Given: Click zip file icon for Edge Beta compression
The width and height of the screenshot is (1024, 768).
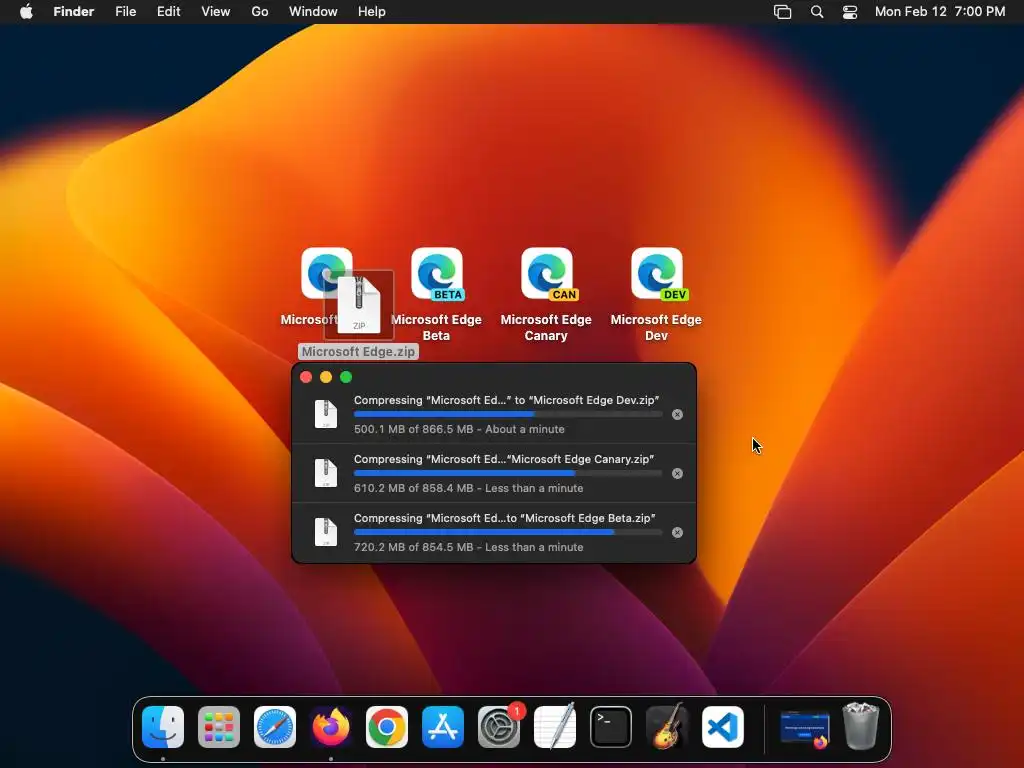Looking at the screenshot, I should (326, 532).
